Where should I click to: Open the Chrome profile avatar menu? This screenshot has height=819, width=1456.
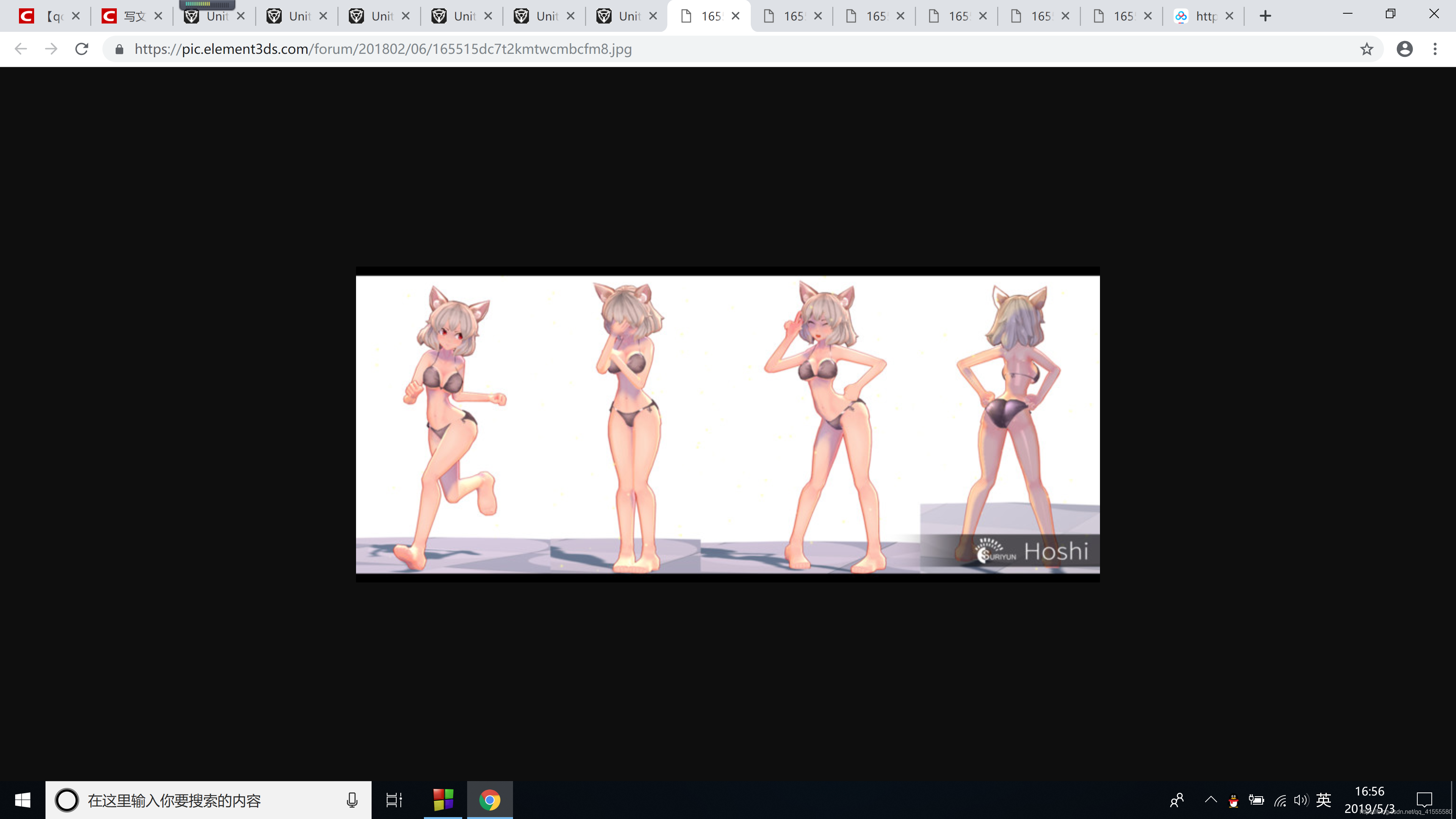pyautogui.click(x=1404, y=49)
